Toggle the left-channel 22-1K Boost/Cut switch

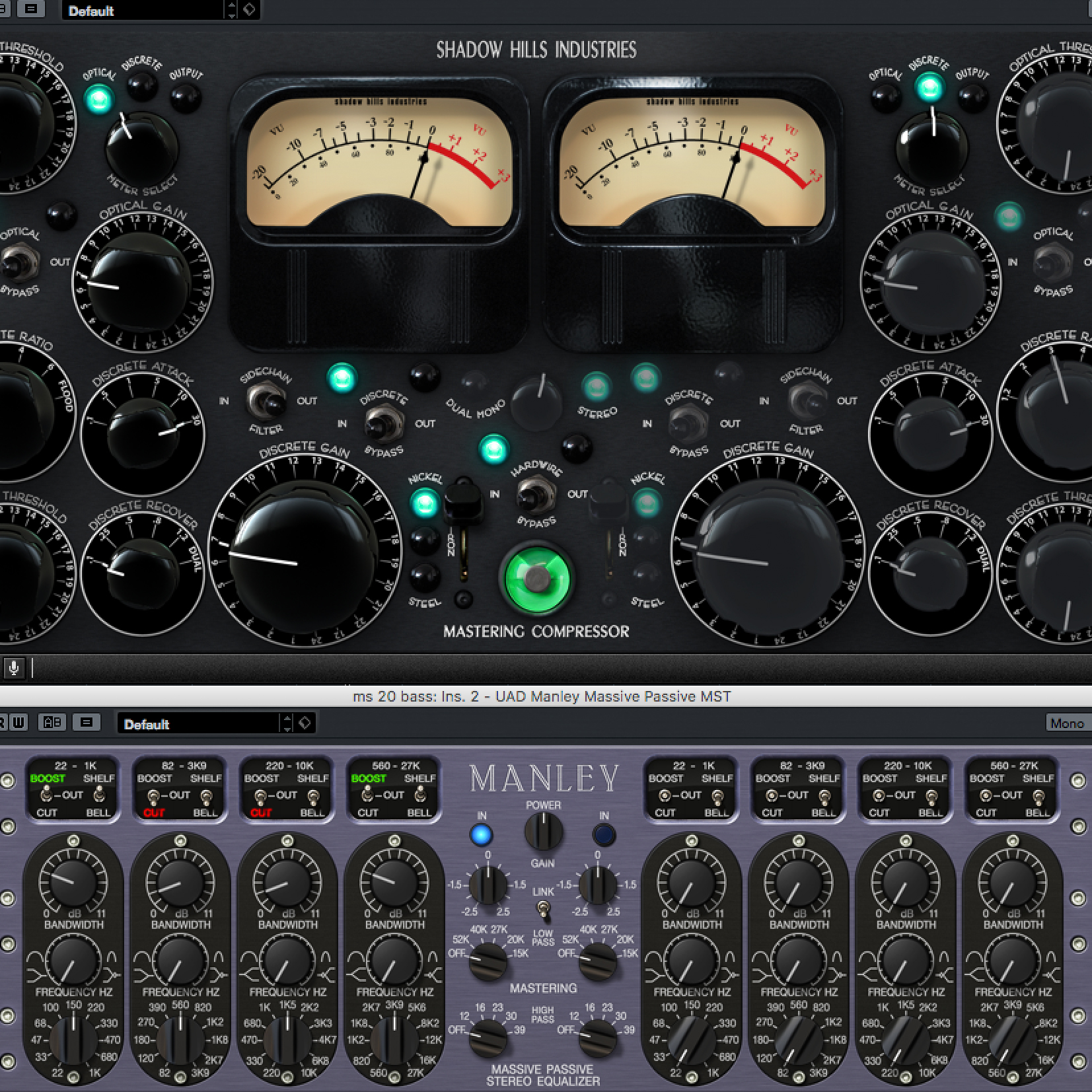46,795
